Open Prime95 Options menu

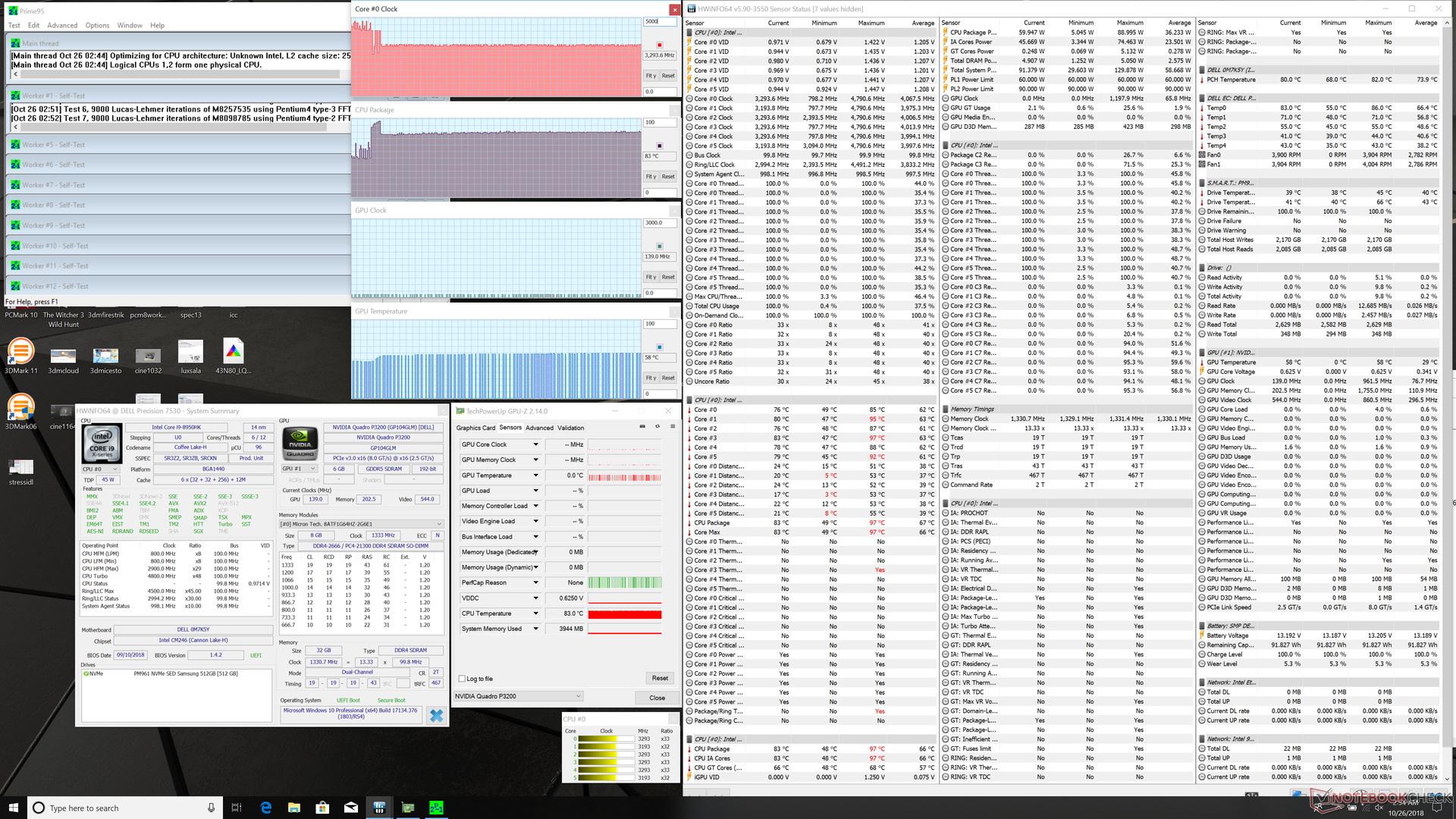coord(97,25)
